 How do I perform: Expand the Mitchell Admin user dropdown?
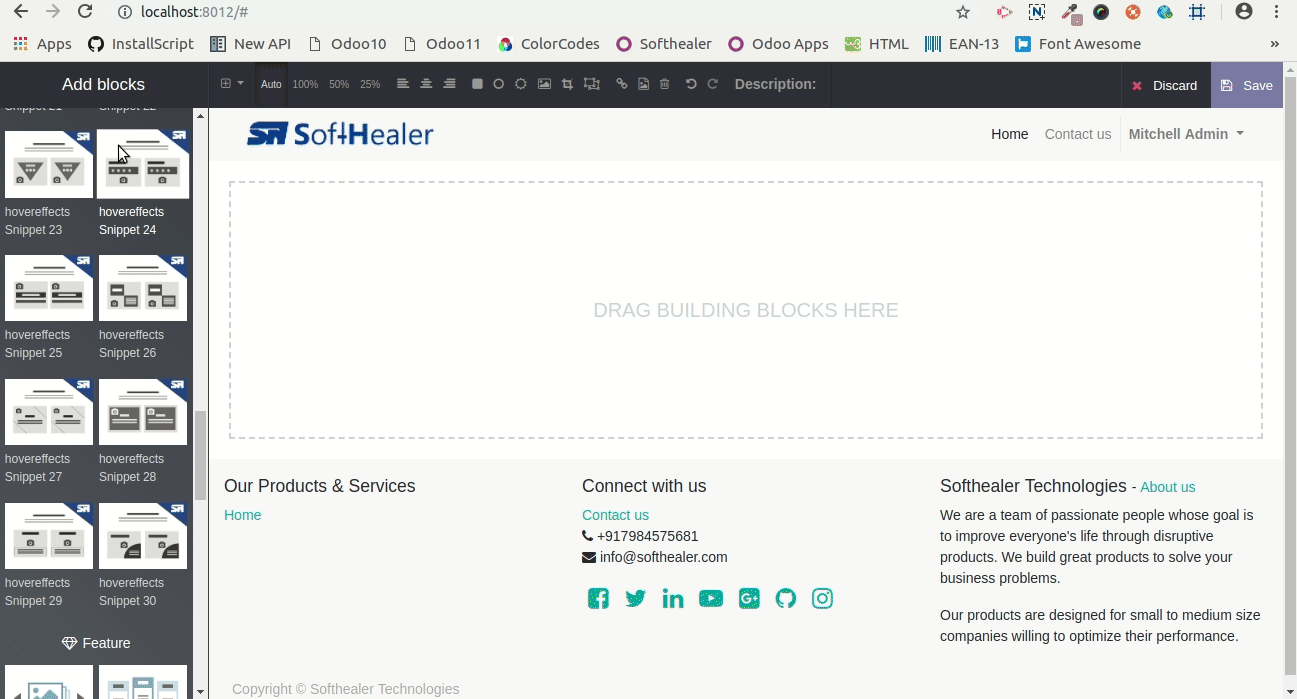pos(1186,134)
